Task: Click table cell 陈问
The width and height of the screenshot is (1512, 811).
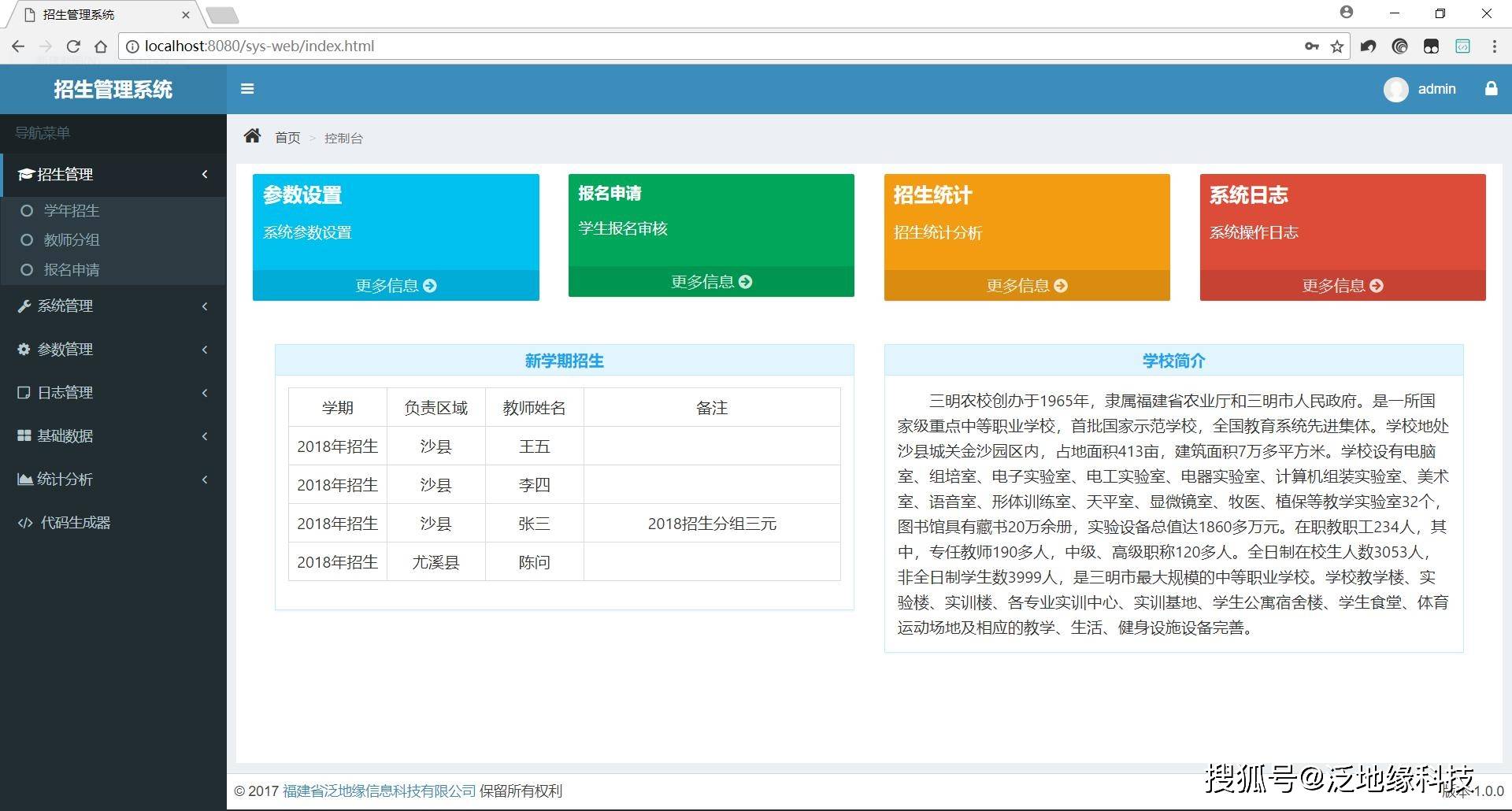Action: coord(535,562)
